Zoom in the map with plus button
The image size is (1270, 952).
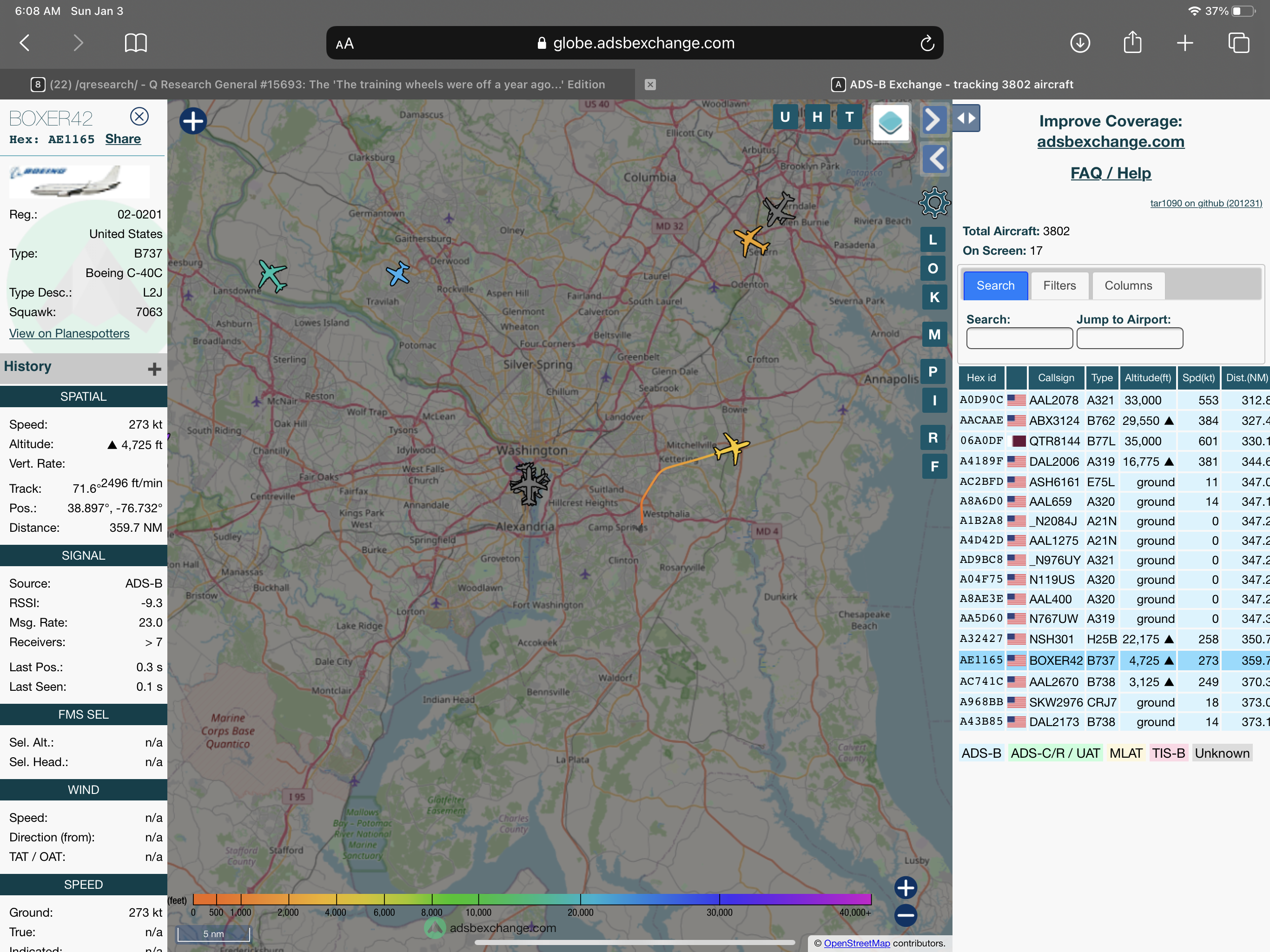pyautogui.click(x=906, y=888)
